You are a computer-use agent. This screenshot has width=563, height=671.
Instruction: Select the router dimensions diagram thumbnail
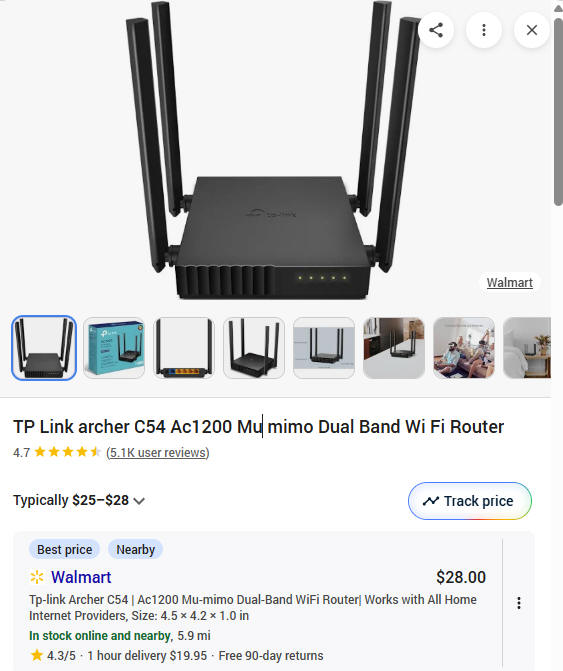(324, 348)
